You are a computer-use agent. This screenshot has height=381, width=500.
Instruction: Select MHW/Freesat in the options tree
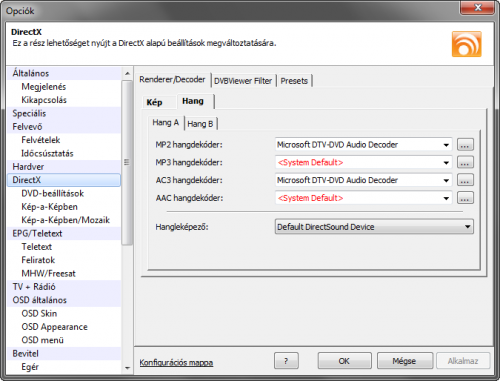[x=64, y=273]
